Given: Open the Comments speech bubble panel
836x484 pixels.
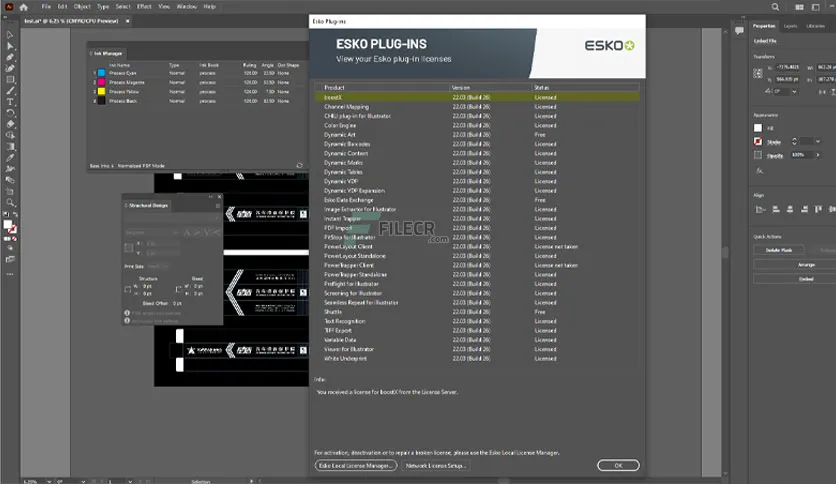Looking at the screenshot, I should (x=739, y=30).
